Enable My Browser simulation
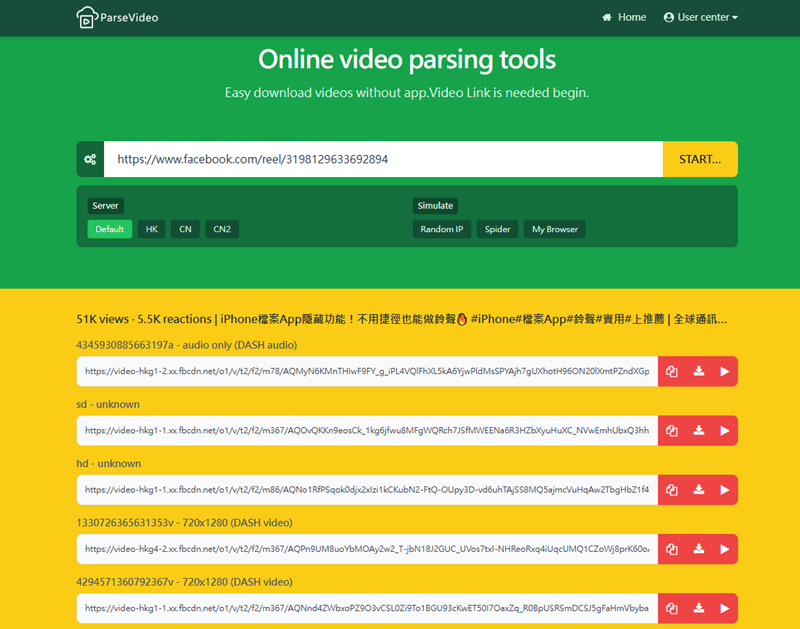The image size is (800, 629). [555, 229]
